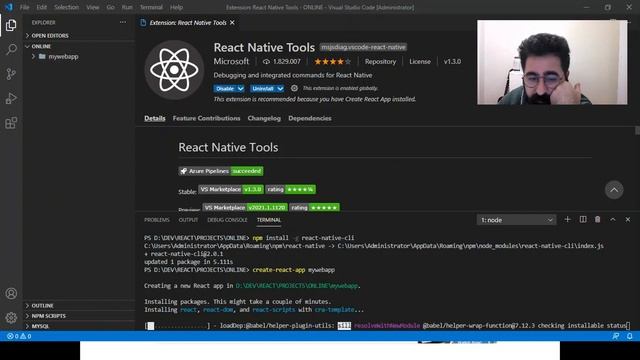Select Extension: React Native Tools editor tab
Viewport: 640px width, 360px height.
tap(187, 22)
